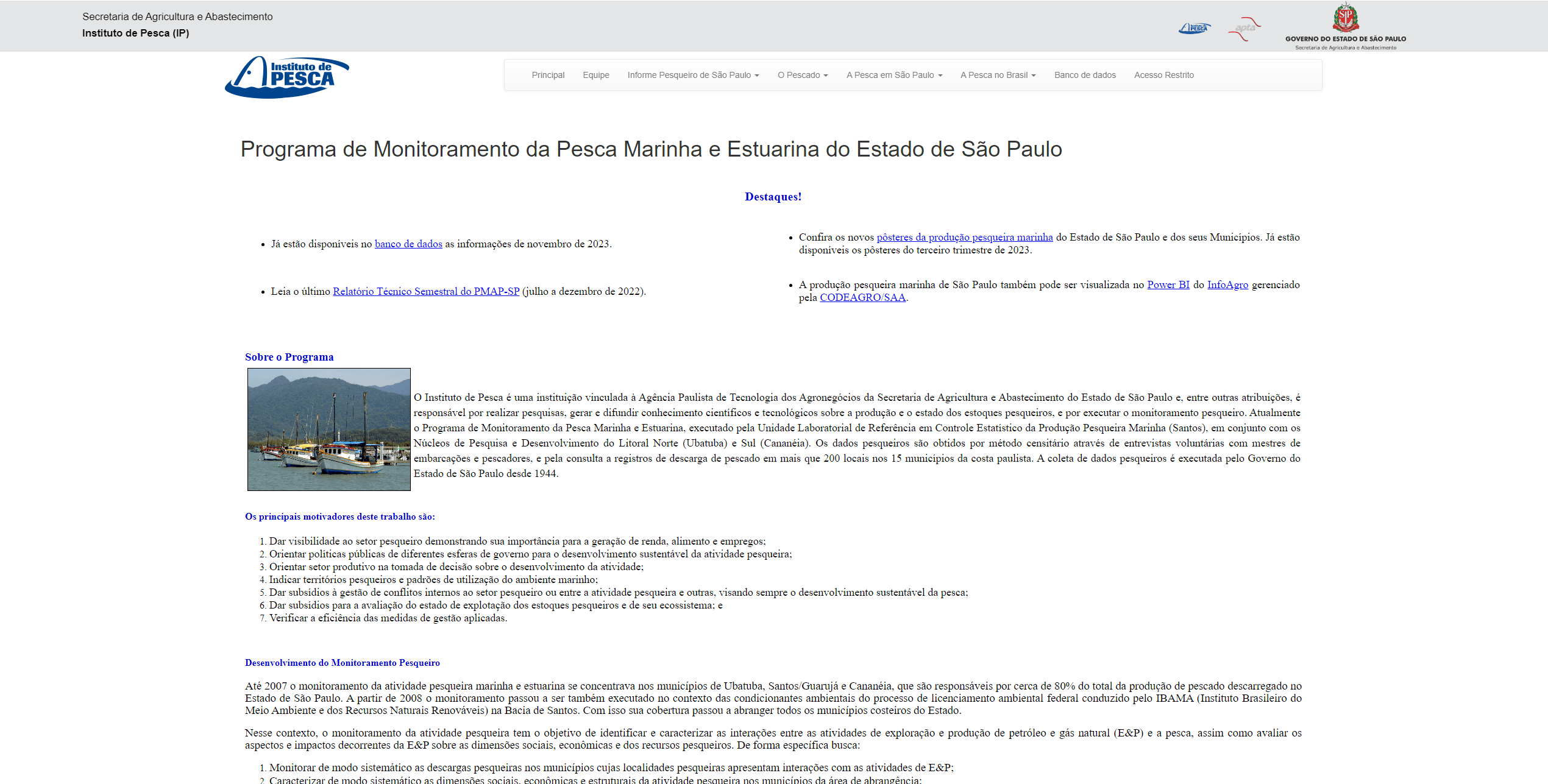The image size is (1548, 784).
Task: Click pôsteres da produção pesqueira marinha link
Action: tap(965, 237)
